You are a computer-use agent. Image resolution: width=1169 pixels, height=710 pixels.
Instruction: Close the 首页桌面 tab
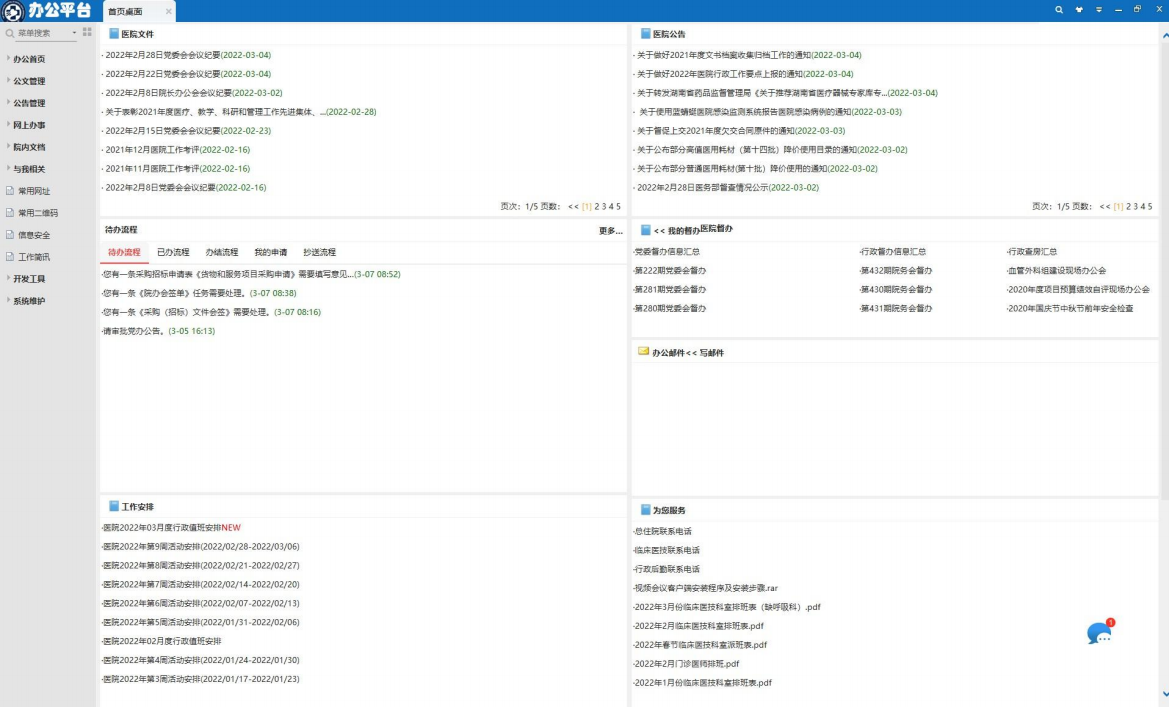[168, 11]
